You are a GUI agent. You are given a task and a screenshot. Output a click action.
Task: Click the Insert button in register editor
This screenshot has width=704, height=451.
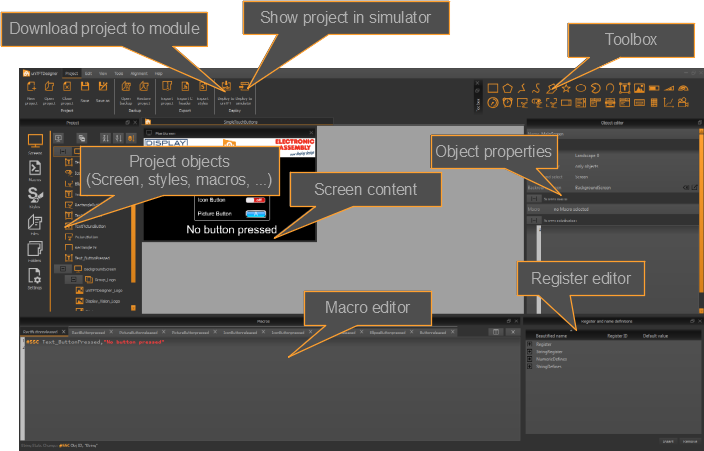click(x=667, y=440)
